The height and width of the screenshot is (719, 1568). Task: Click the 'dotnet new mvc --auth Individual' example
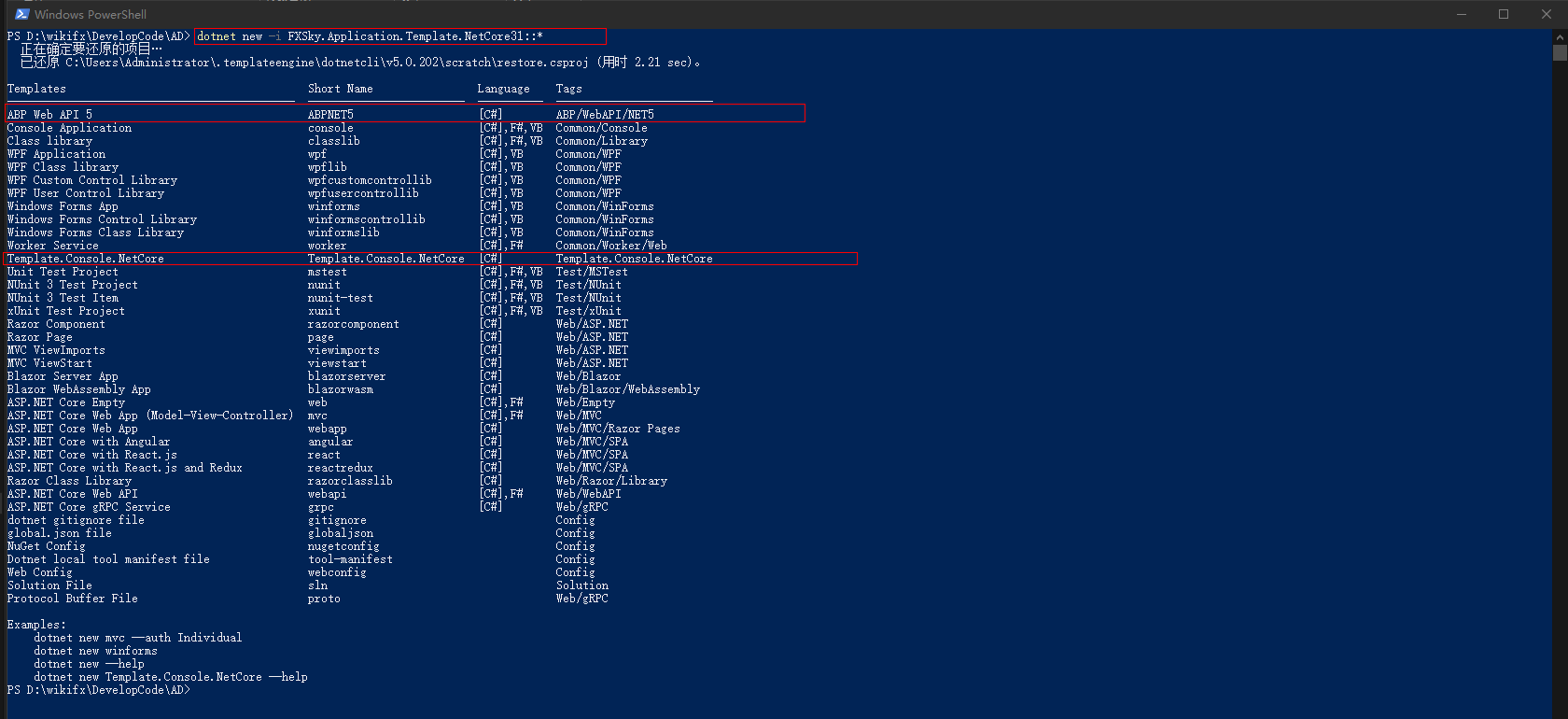coord(138,638)
